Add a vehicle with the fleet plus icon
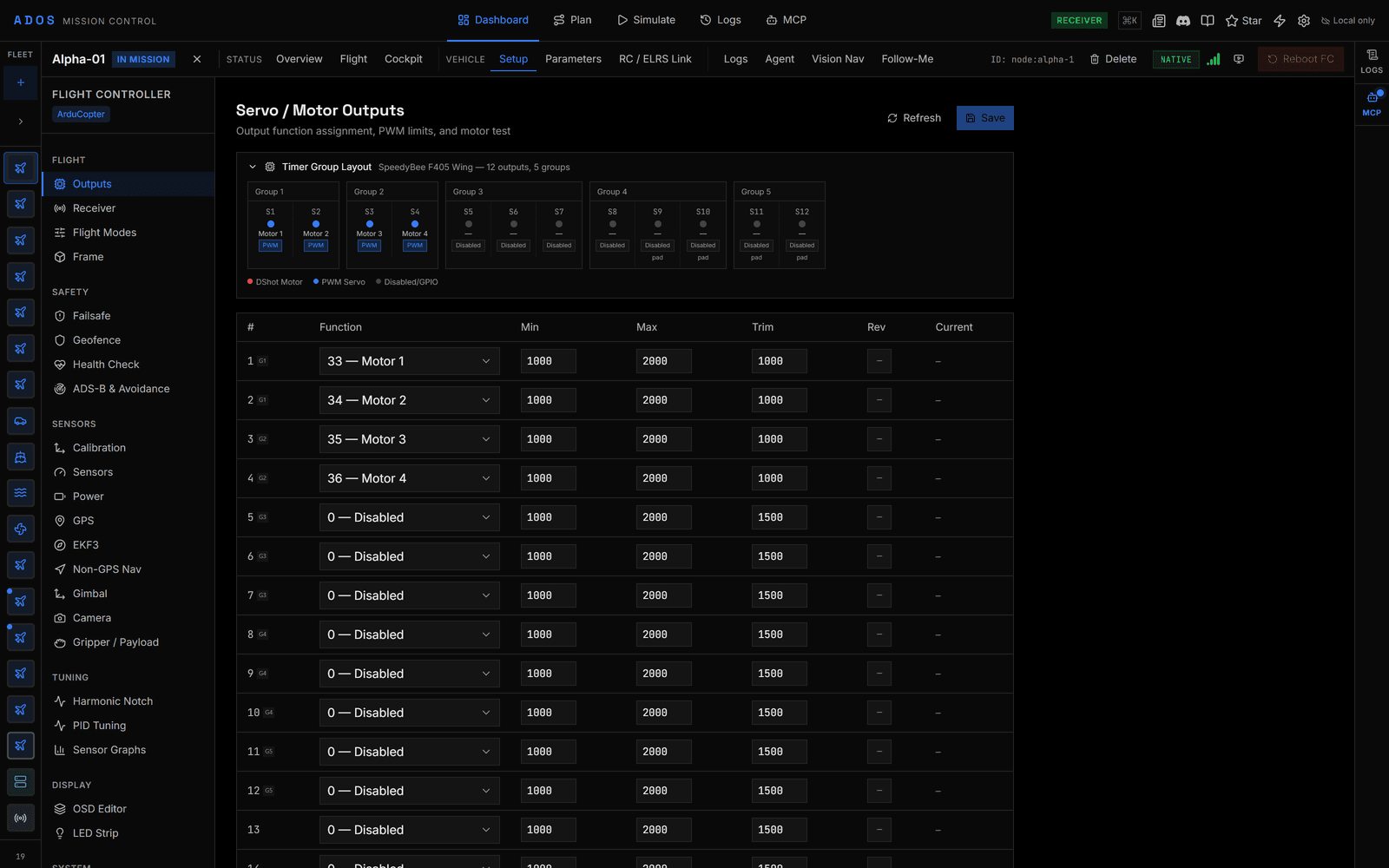The width and height of the screenshot is (1389, 868). [x=21, y=82]
